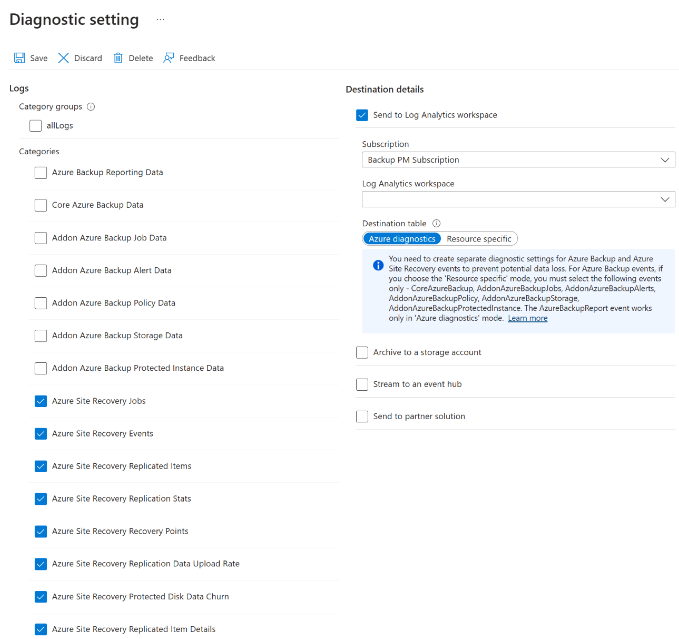This screenshot has width=679, height=639.
Task: Check Azure Backup Reporting Data
Action: point(41,173)
